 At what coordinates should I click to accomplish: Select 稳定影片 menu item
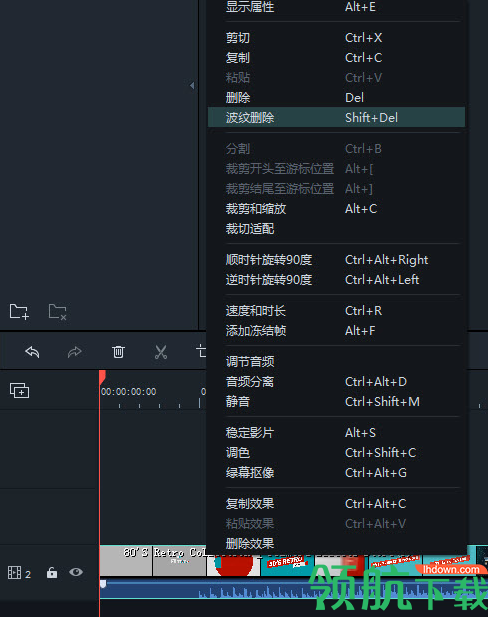(336, 433)
